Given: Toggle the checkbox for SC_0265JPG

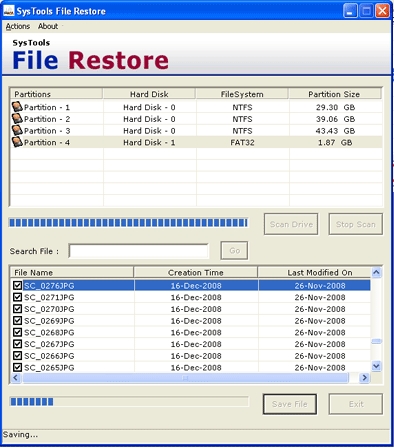Looking at the screenshot, I should pos(17,367).
